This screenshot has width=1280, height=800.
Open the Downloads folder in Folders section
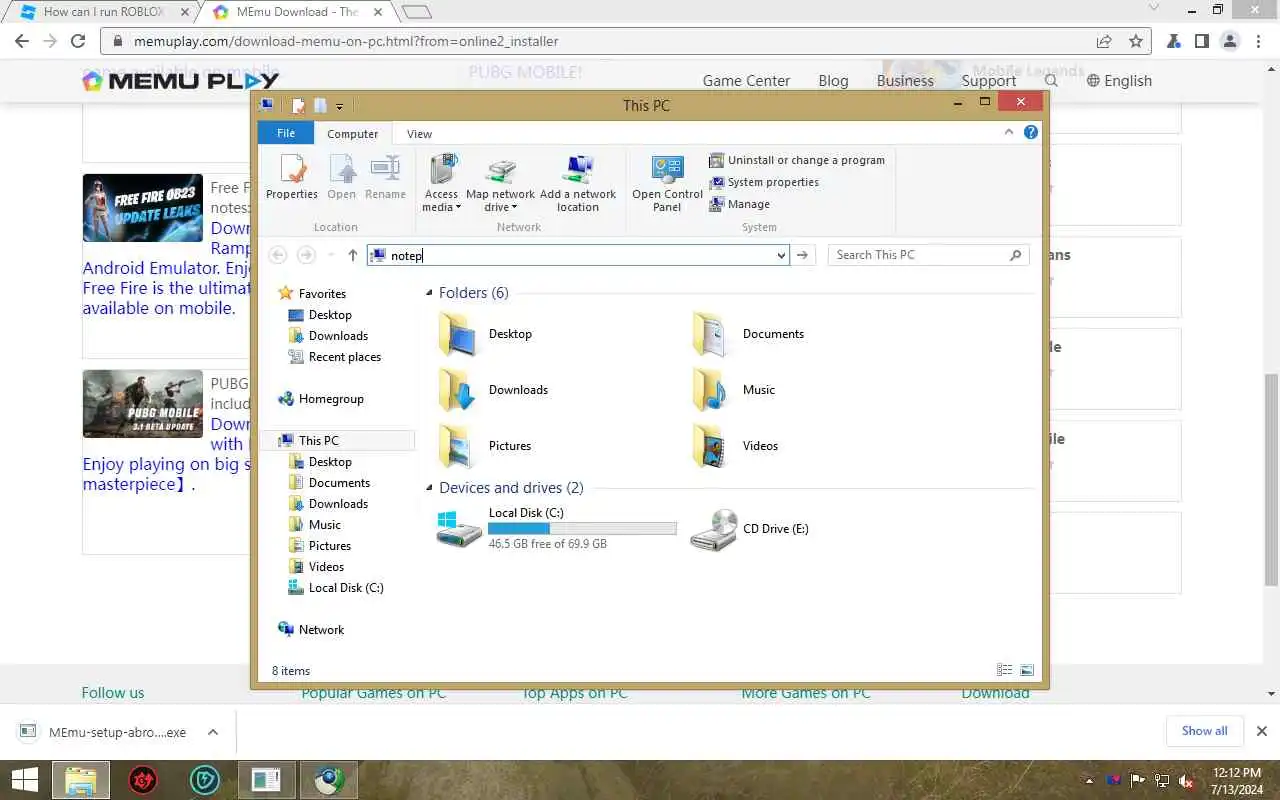click(x=459, y=390)
